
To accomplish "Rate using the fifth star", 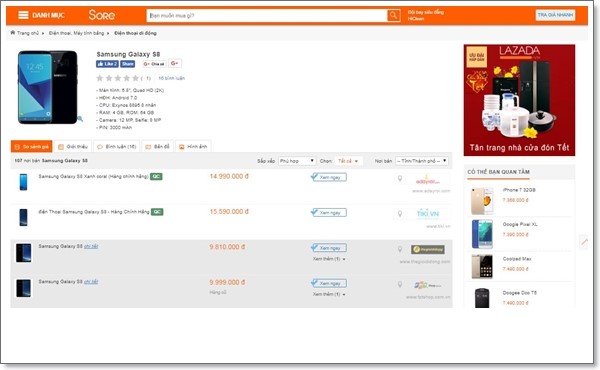I will pyautogui.click(x=135, y=78).
